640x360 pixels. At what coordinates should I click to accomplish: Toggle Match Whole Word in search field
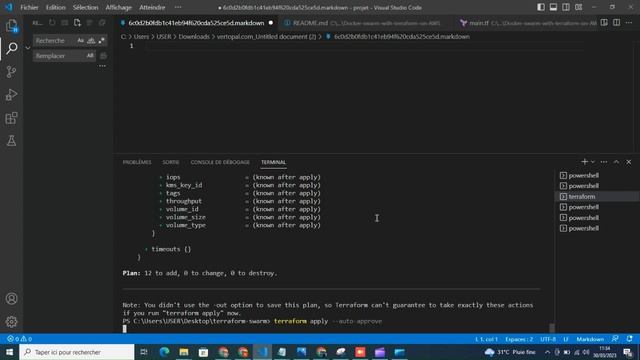(91, 40)
